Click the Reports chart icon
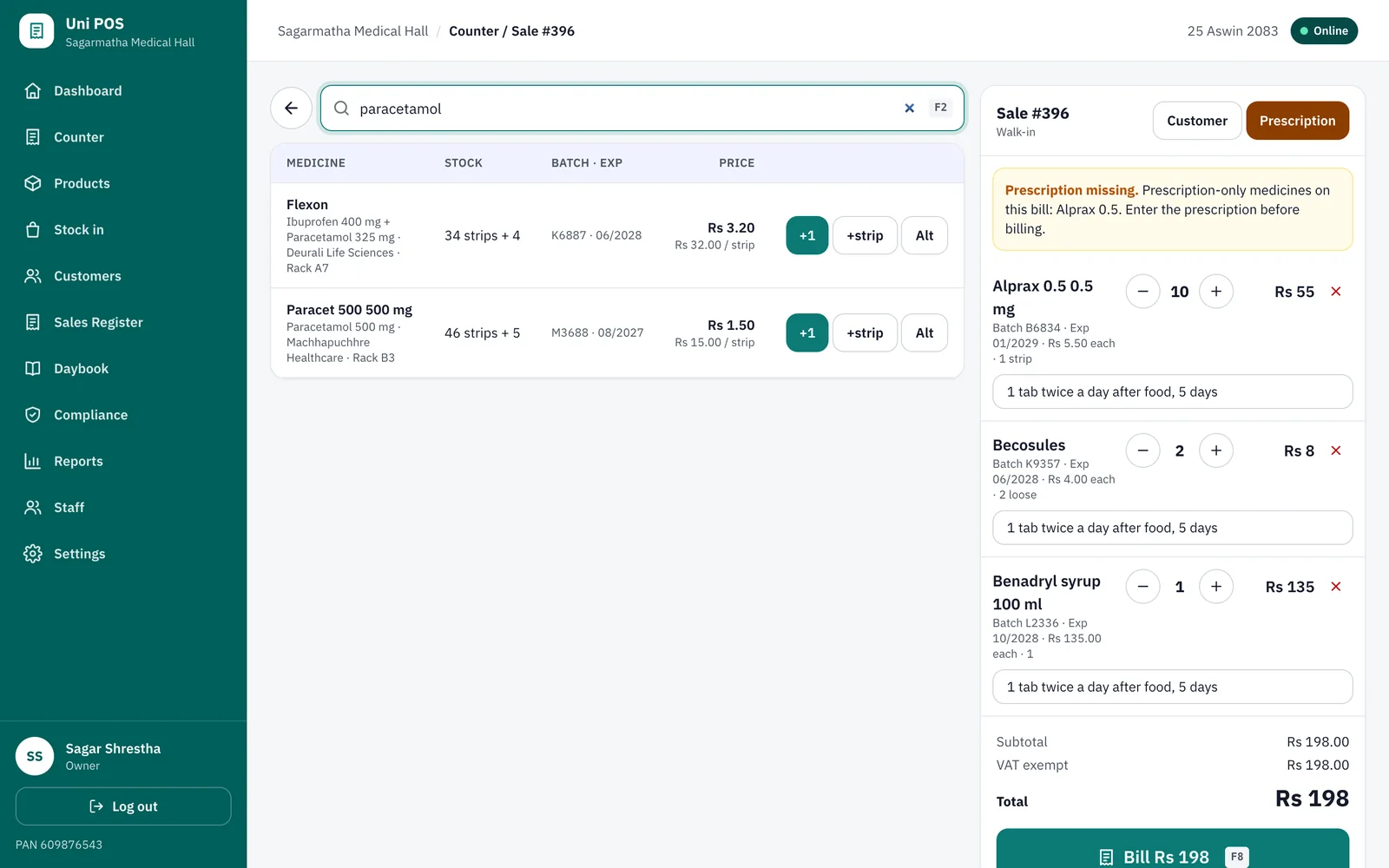 [x=33, y=461]
